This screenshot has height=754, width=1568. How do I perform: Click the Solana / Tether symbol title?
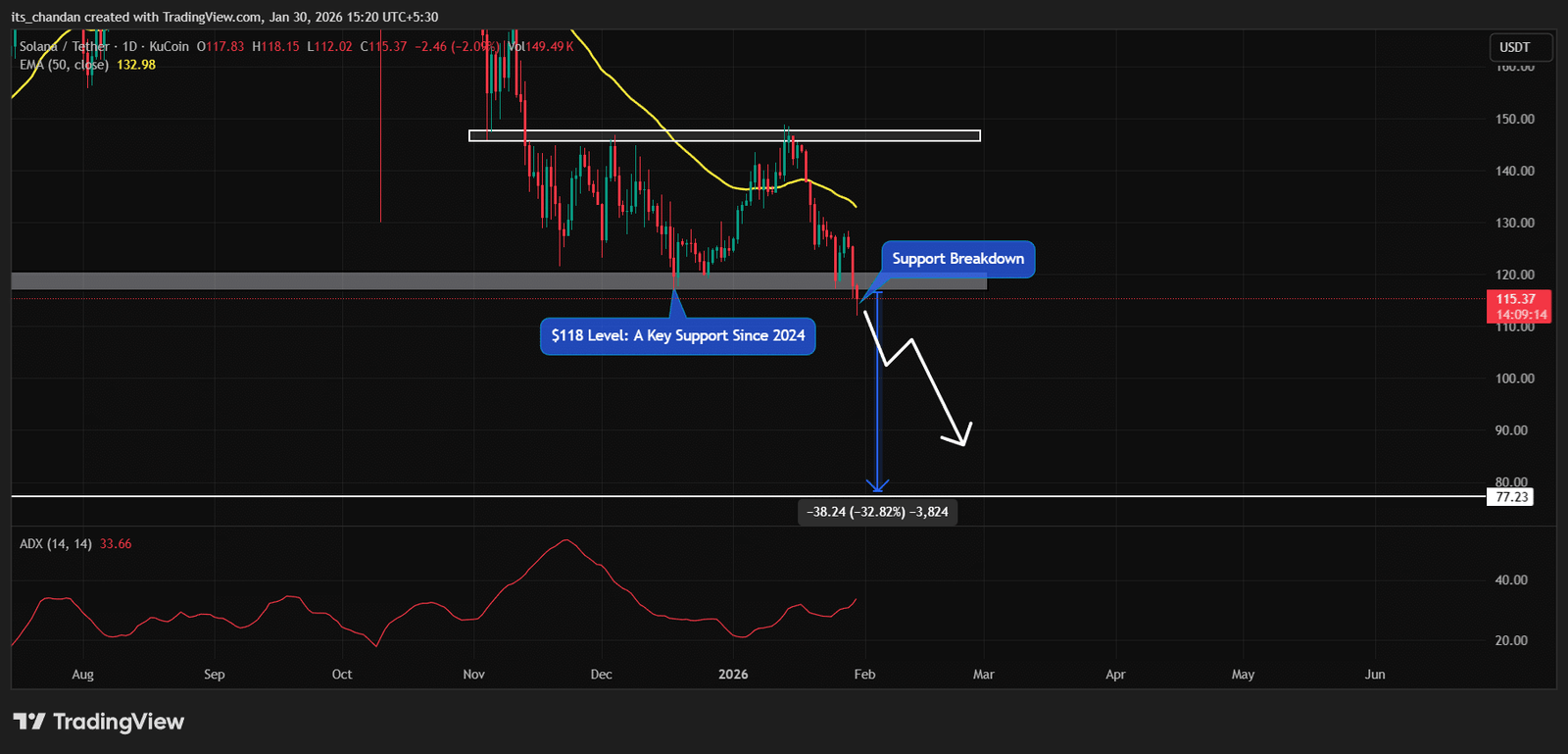tap(64, 46)
